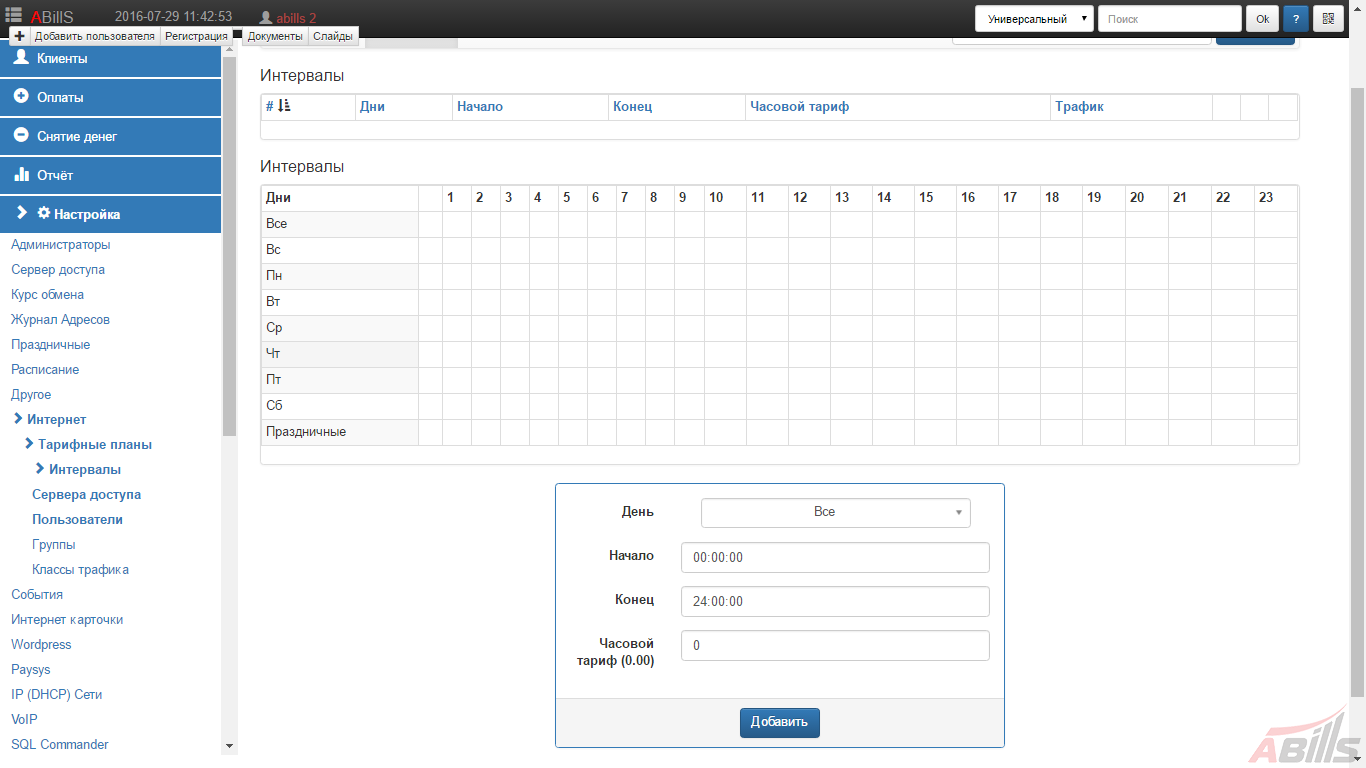Click the sidebar vertical scrollbar
This screenshot has width=1366, height=768.
pos(229,248)
